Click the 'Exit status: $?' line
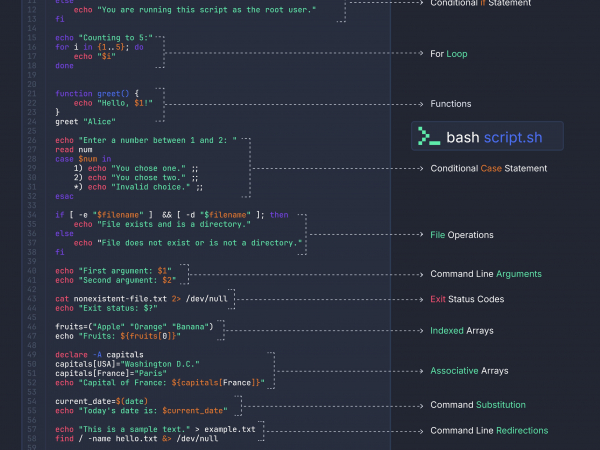This screenshot has width=600, height=450. pyautogui.click(x=106, y=308)
